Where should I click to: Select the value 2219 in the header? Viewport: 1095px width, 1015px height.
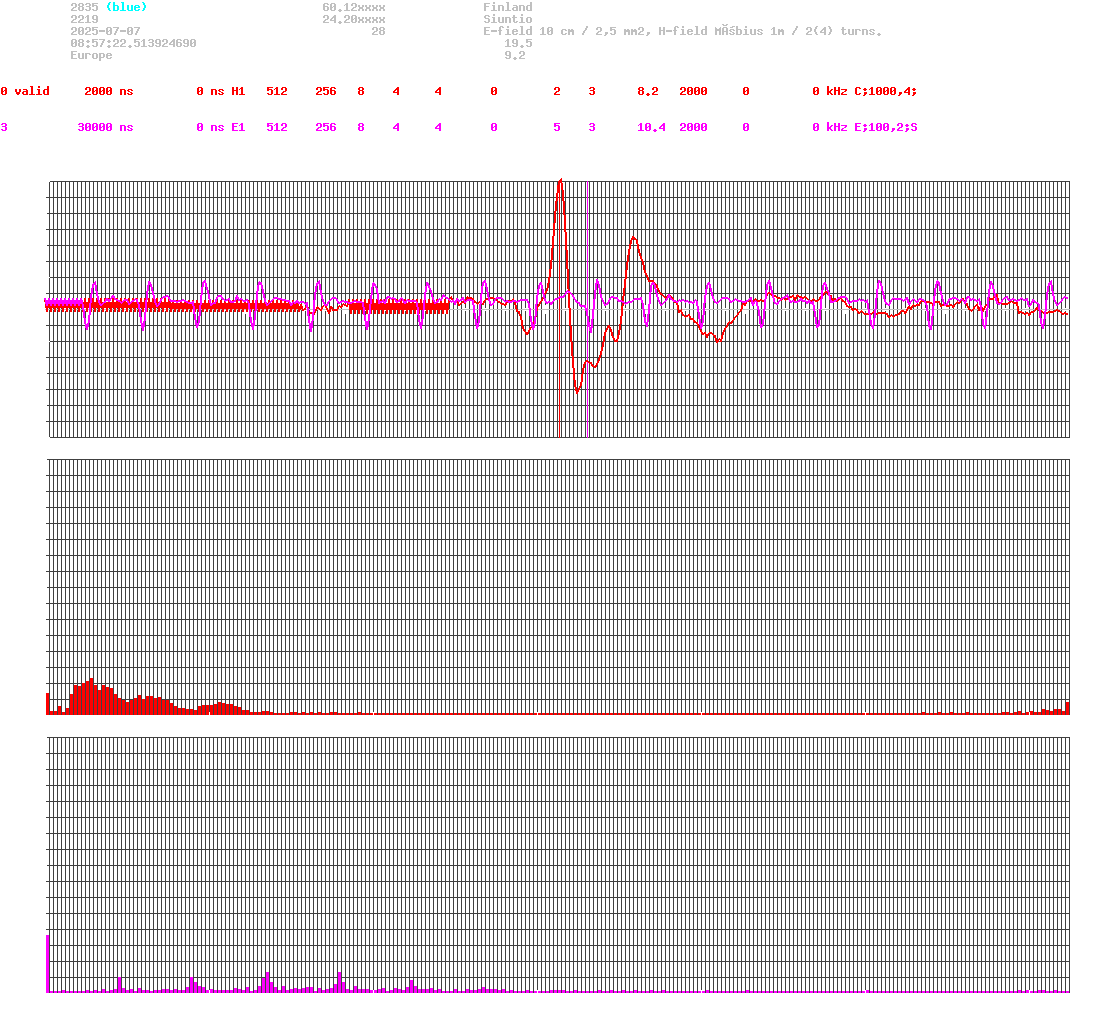pos(84,20)
